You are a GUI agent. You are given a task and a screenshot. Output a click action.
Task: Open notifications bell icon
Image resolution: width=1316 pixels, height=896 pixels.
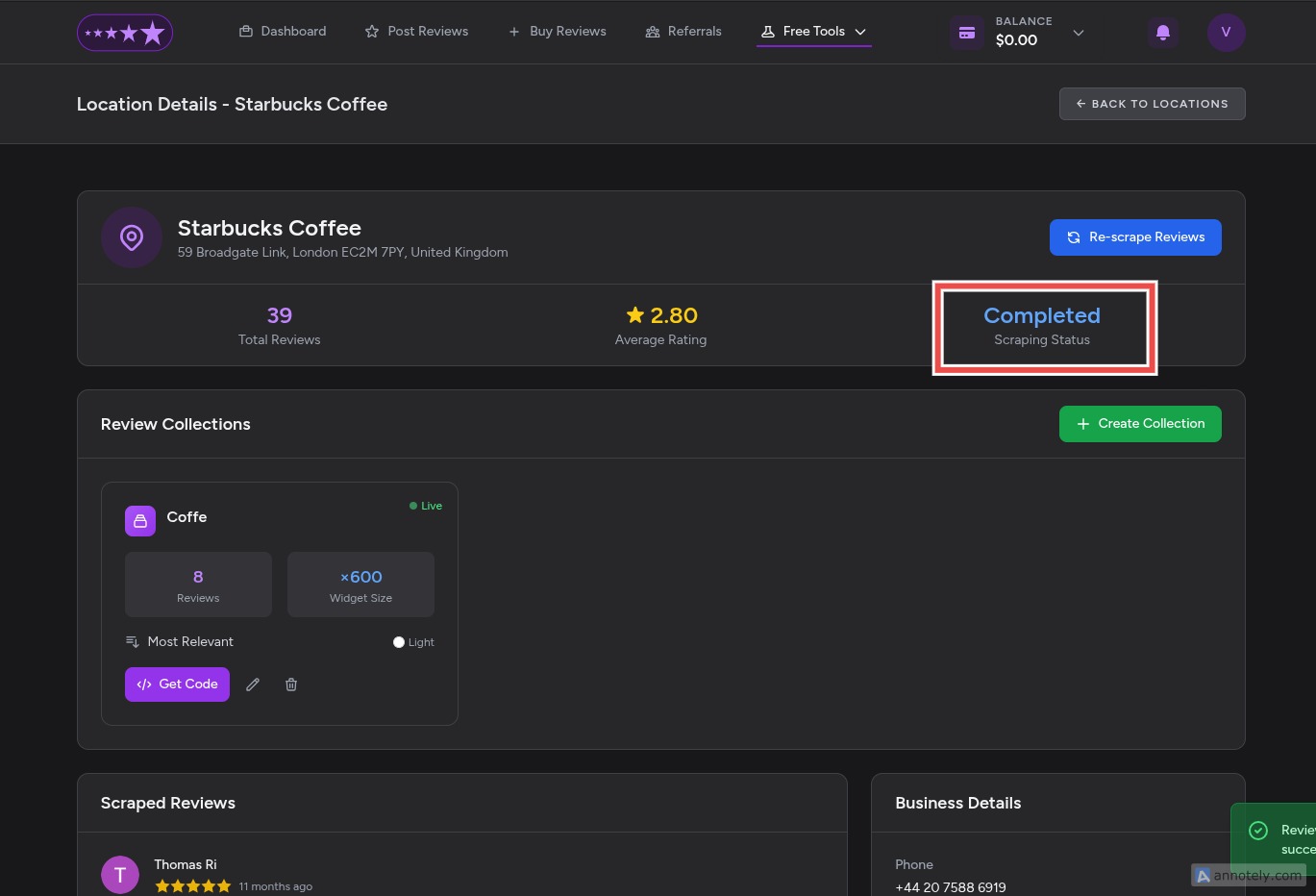tap(1163, 33)
